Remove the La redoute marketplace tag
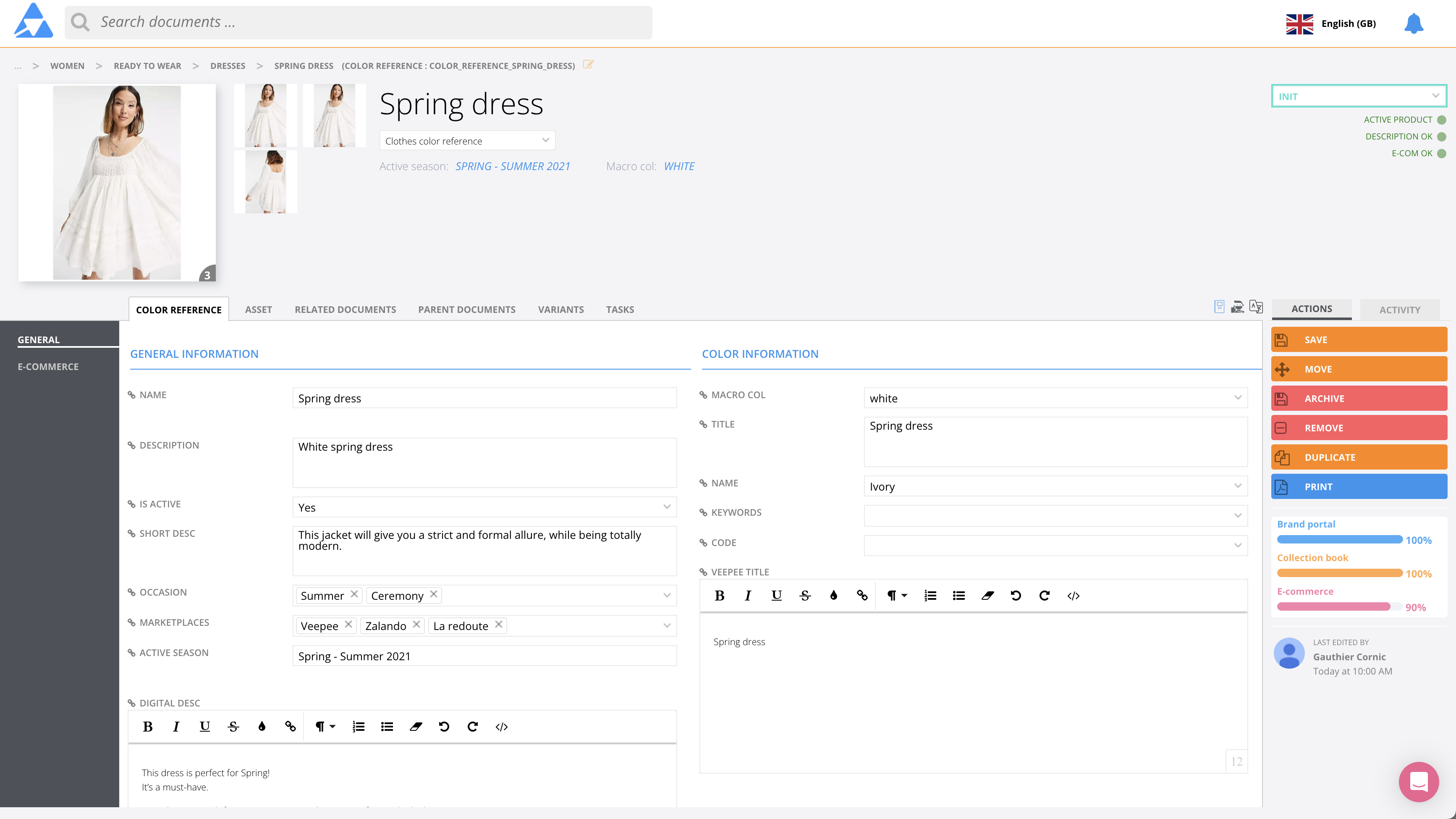 (x=498, y=624)
